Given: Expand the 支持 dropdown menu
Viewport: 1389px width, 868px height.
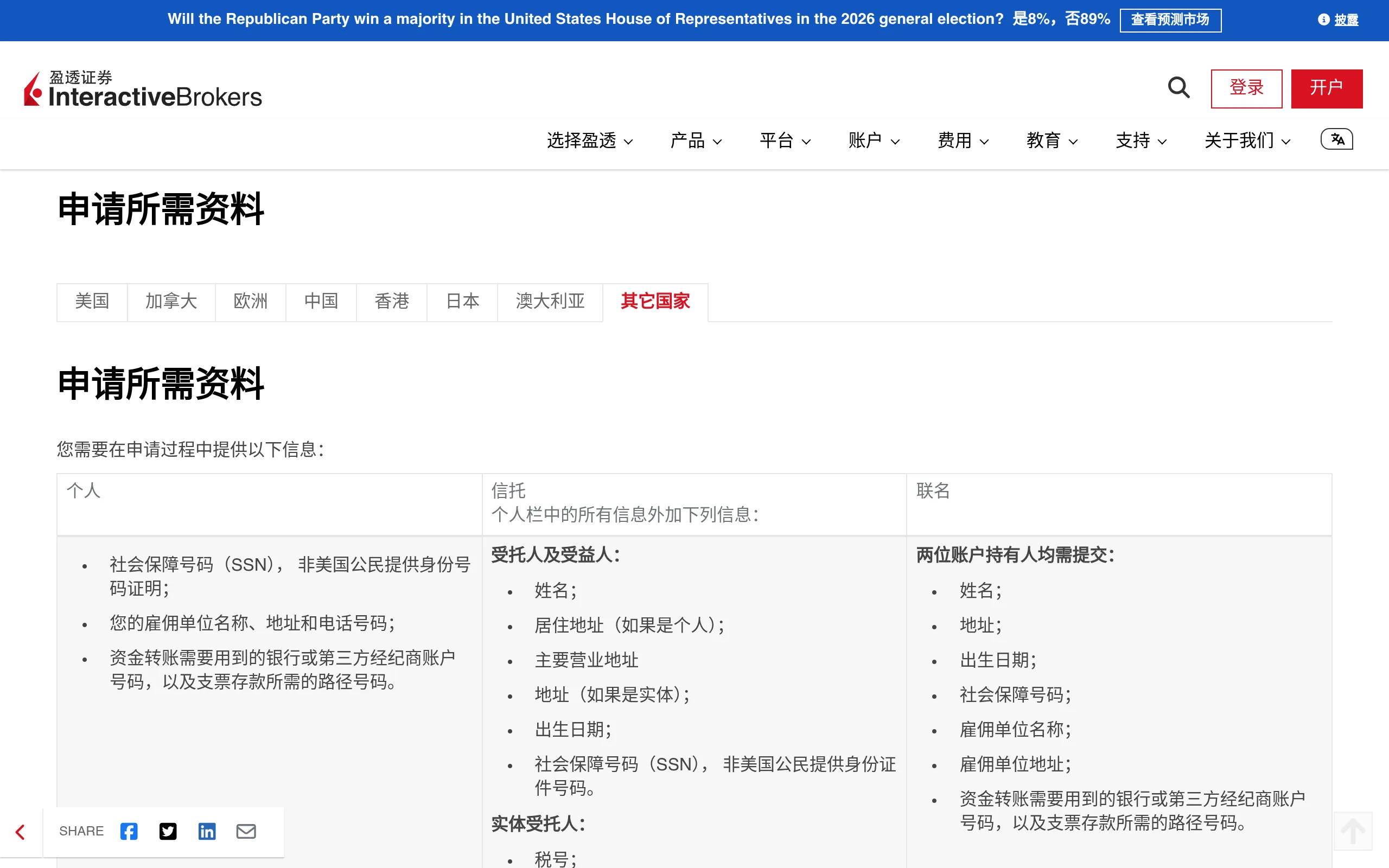Looking at the screenshot, I should click(1140, 141).
